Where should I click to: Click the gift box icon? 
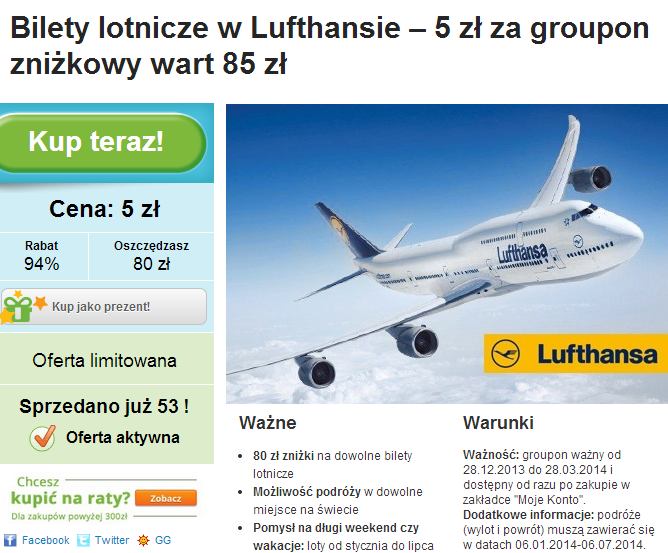pyautogui.click(x=17, y=308)
